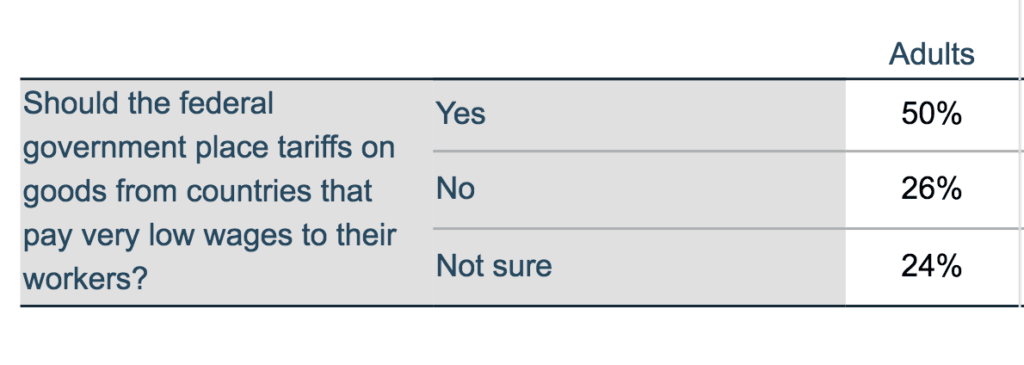Click the table's dark top border line
This screenshot has width=1024, height=365.
pyautogui.click(x=519, y=79)
